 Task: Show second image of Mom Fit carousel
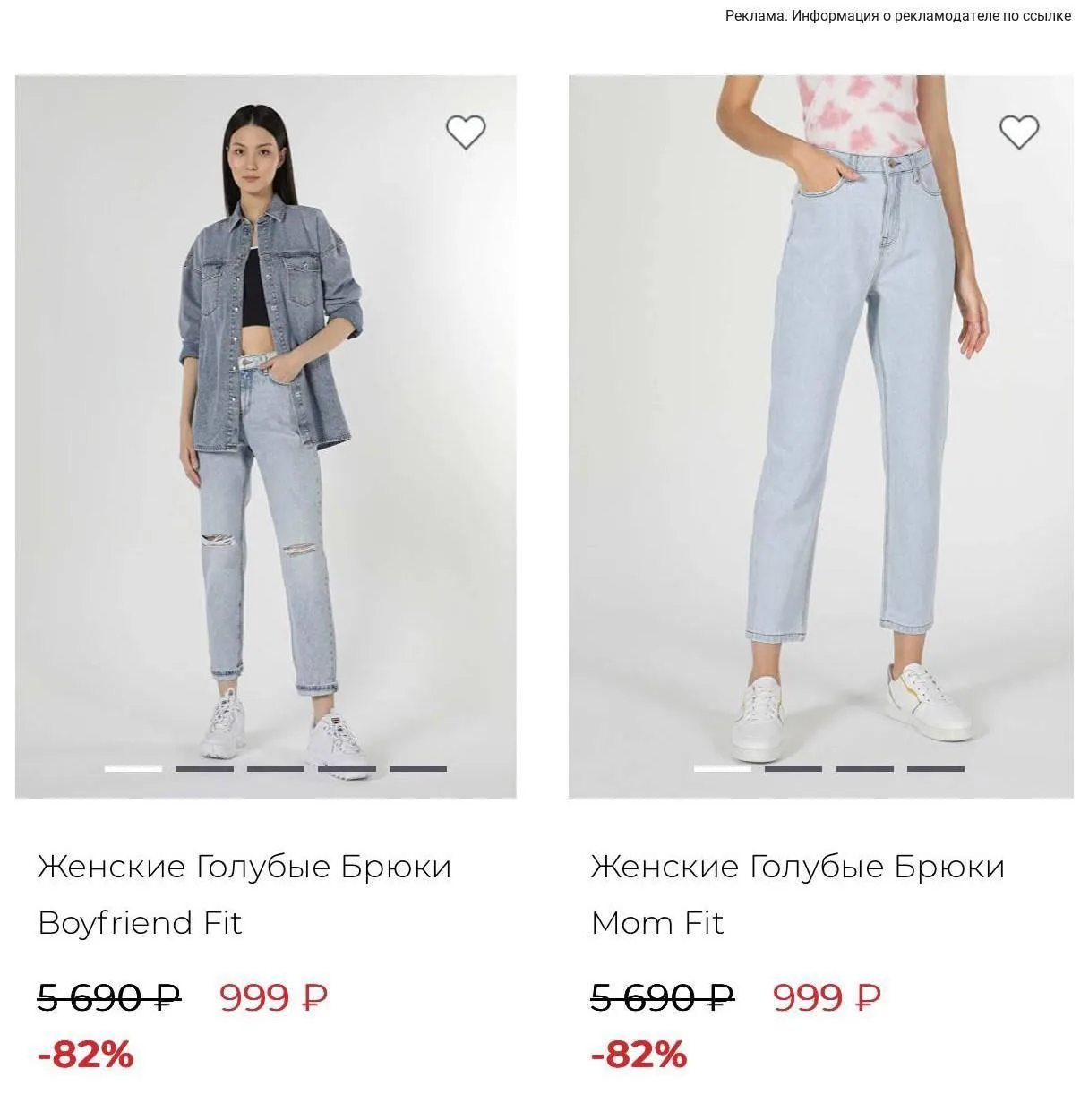(793, 768)
